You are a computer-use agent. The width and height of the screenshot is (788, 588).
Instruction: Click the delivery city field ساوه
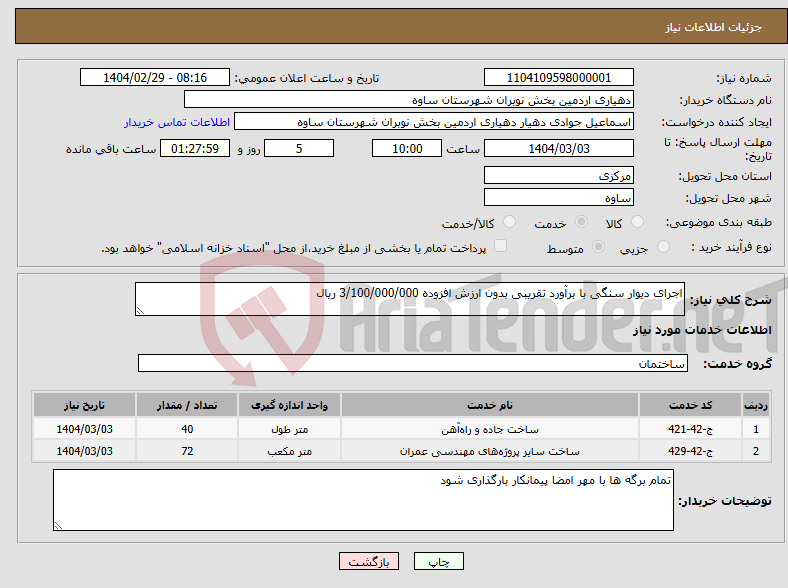tap(558, 198)
